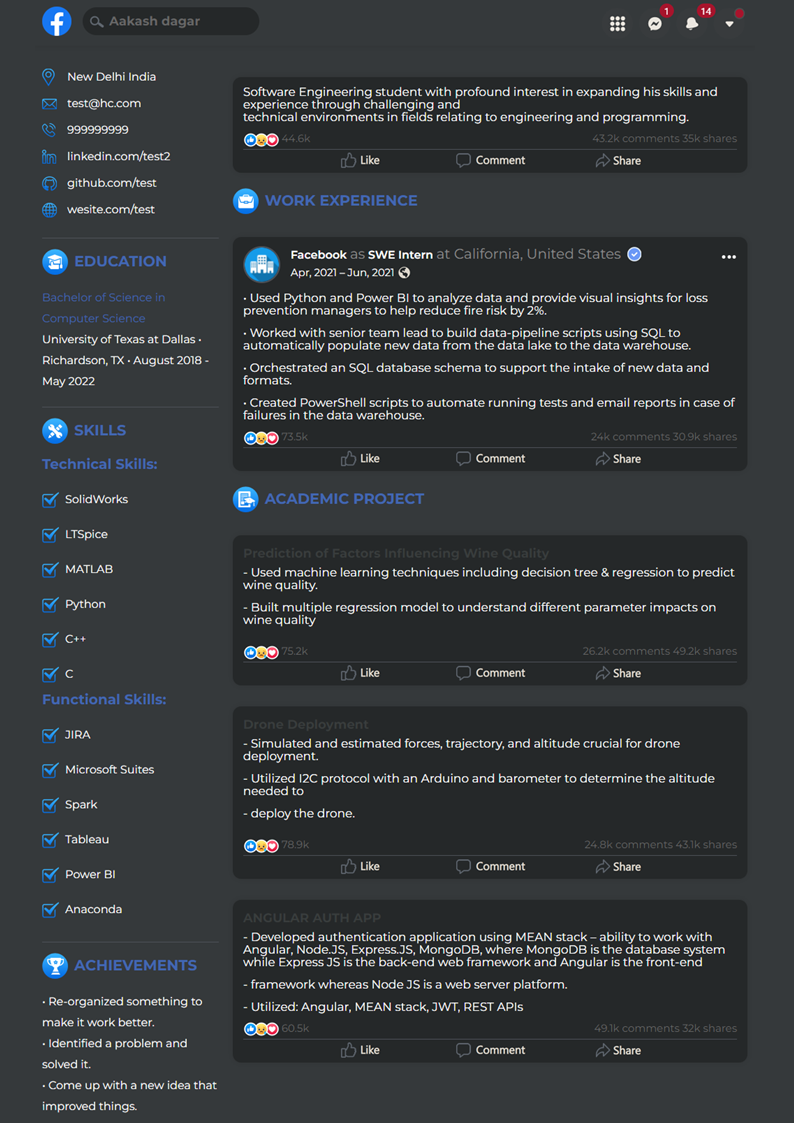794x1123 pixels.
Task: Toggle the Python checkbox
Action: (50, 604)
